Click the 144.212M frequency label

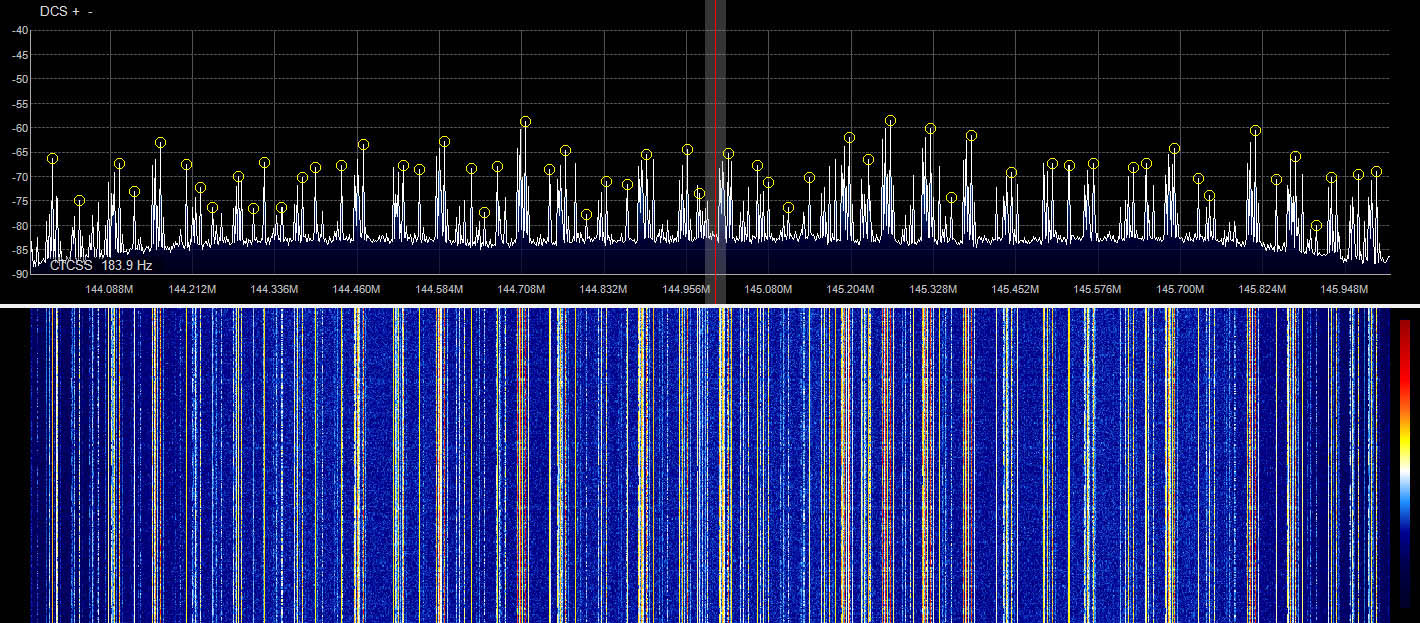click(x=192, y=290)
